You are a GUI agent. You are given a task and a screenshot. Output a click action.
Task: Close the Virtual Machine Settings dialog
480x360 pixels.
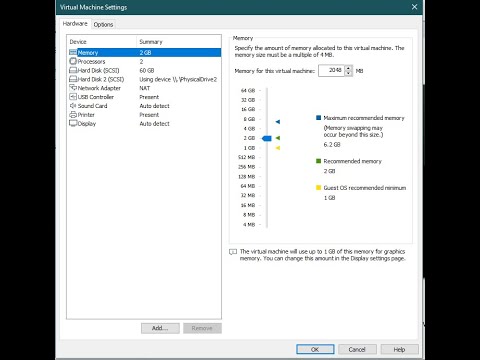pos(414,7)
